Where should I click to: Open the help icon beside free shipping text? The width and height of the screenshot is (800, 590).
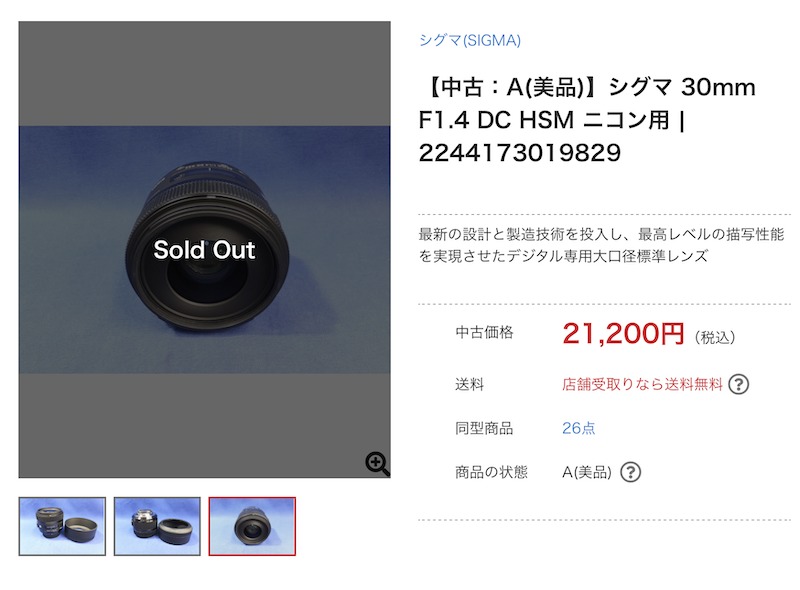(x=739, y=384)
